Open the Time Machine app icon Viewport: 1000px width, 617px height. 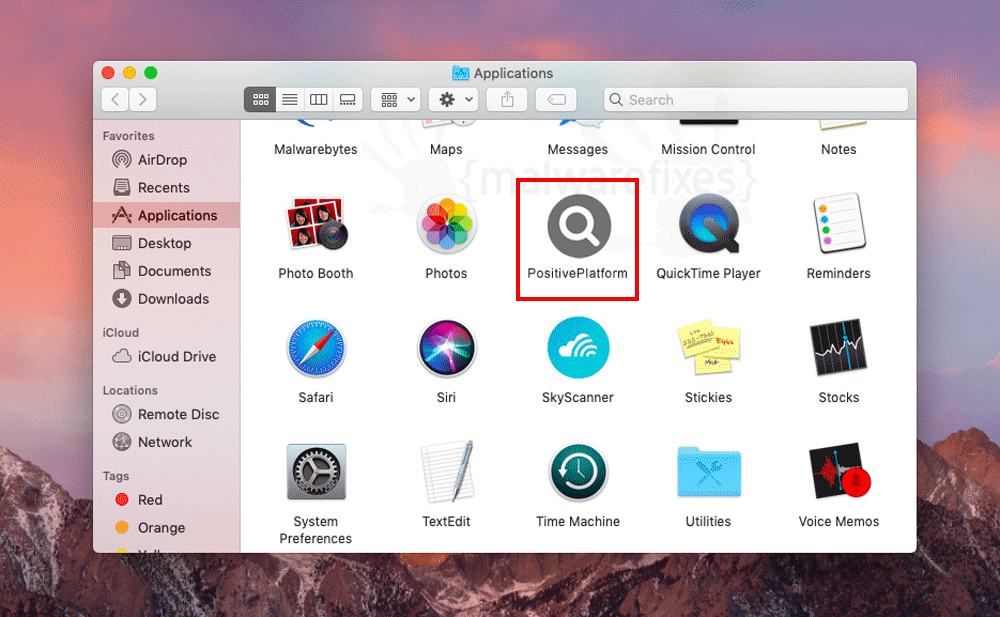(578, 472)
